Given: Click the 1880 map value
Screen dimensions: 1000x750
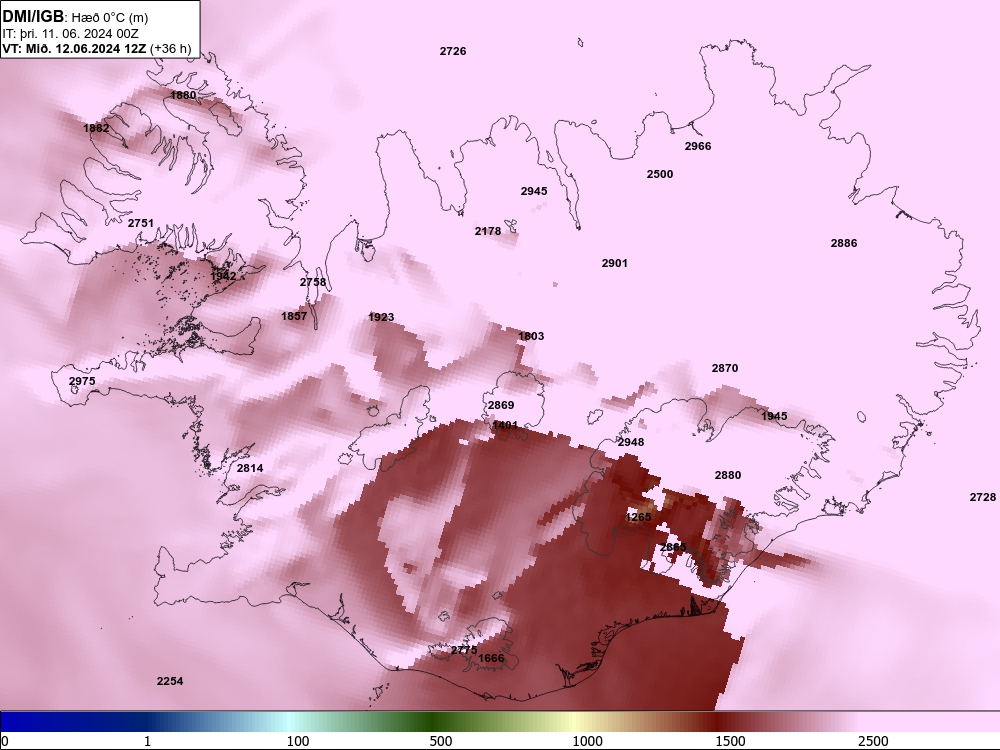Looking at the screenshot, I should pos(184,95).
